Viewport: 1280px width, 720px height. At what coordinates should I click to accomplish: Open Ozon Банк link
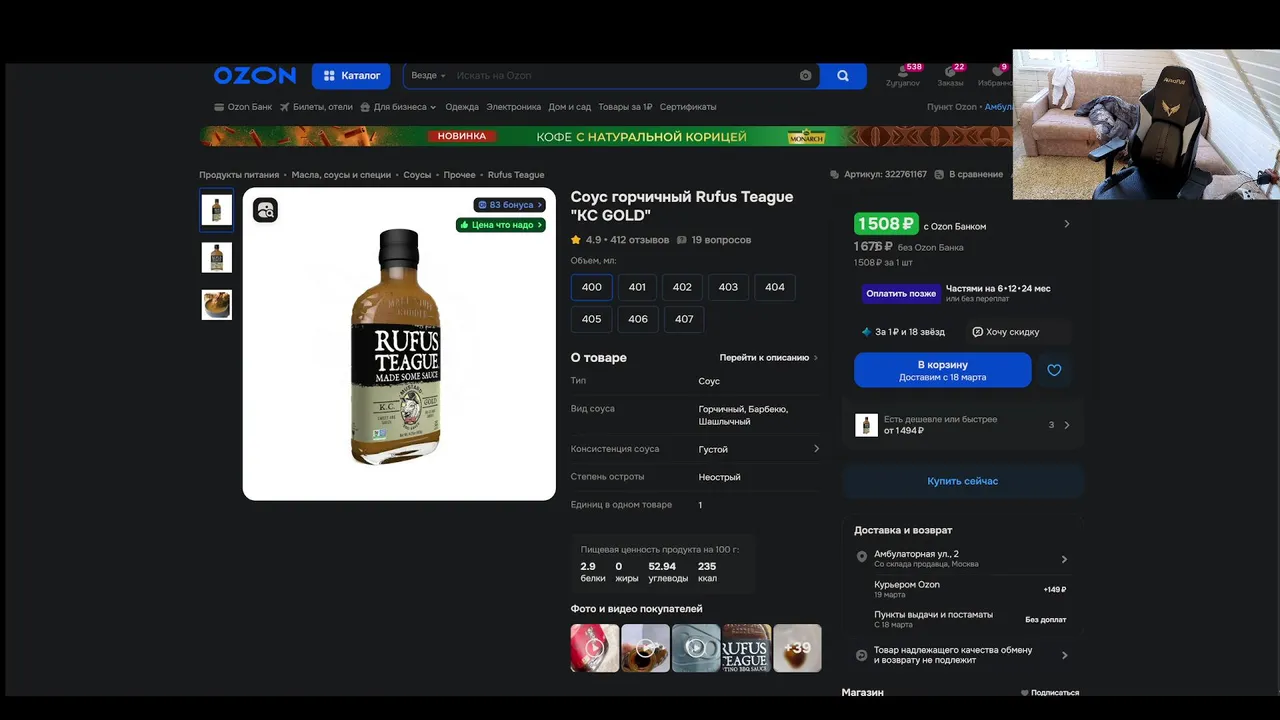[x=243, y=107]
